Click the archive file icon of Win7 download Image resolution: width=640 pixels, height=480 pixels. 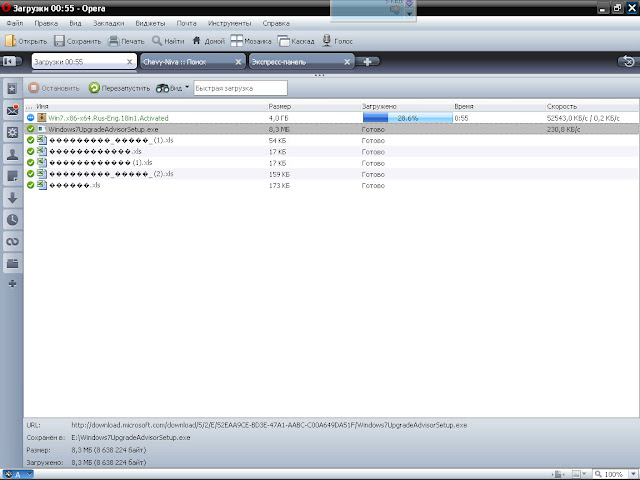tap(42, 118)
